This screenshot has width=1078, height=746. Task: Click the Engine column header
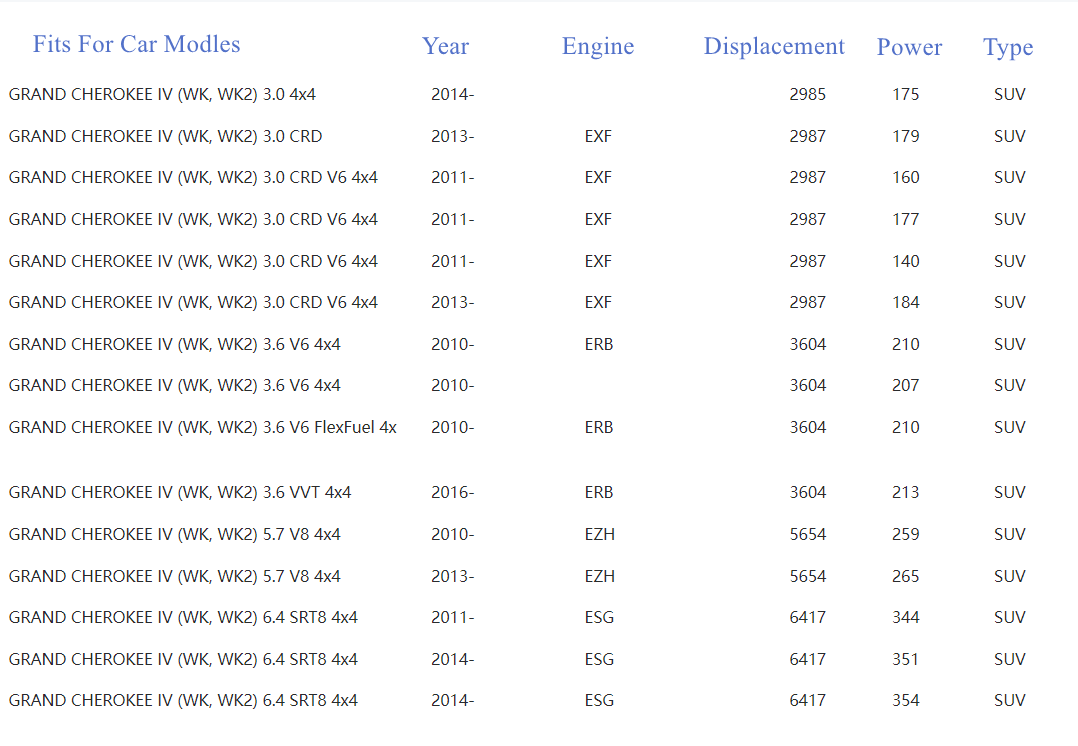[598, 46]
